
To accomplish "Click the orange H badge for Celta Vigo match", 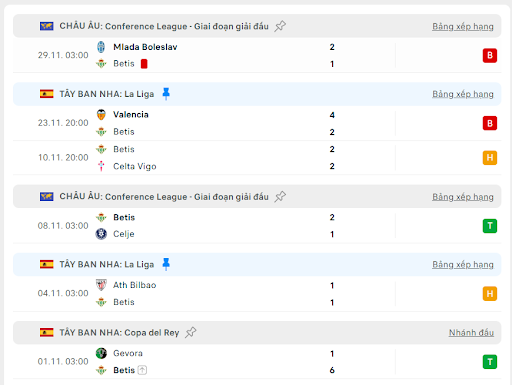I will tap(490, 158).
